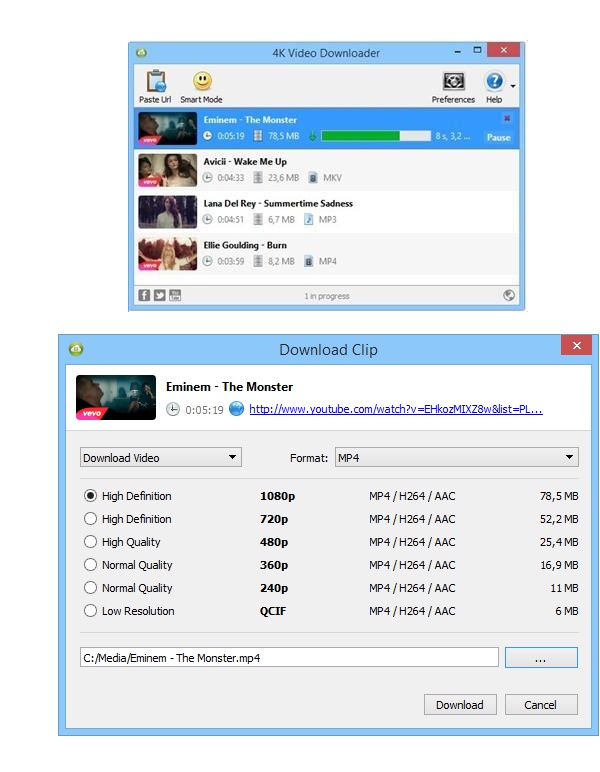Enable Smart Mode smiley icon

(201, 83)
